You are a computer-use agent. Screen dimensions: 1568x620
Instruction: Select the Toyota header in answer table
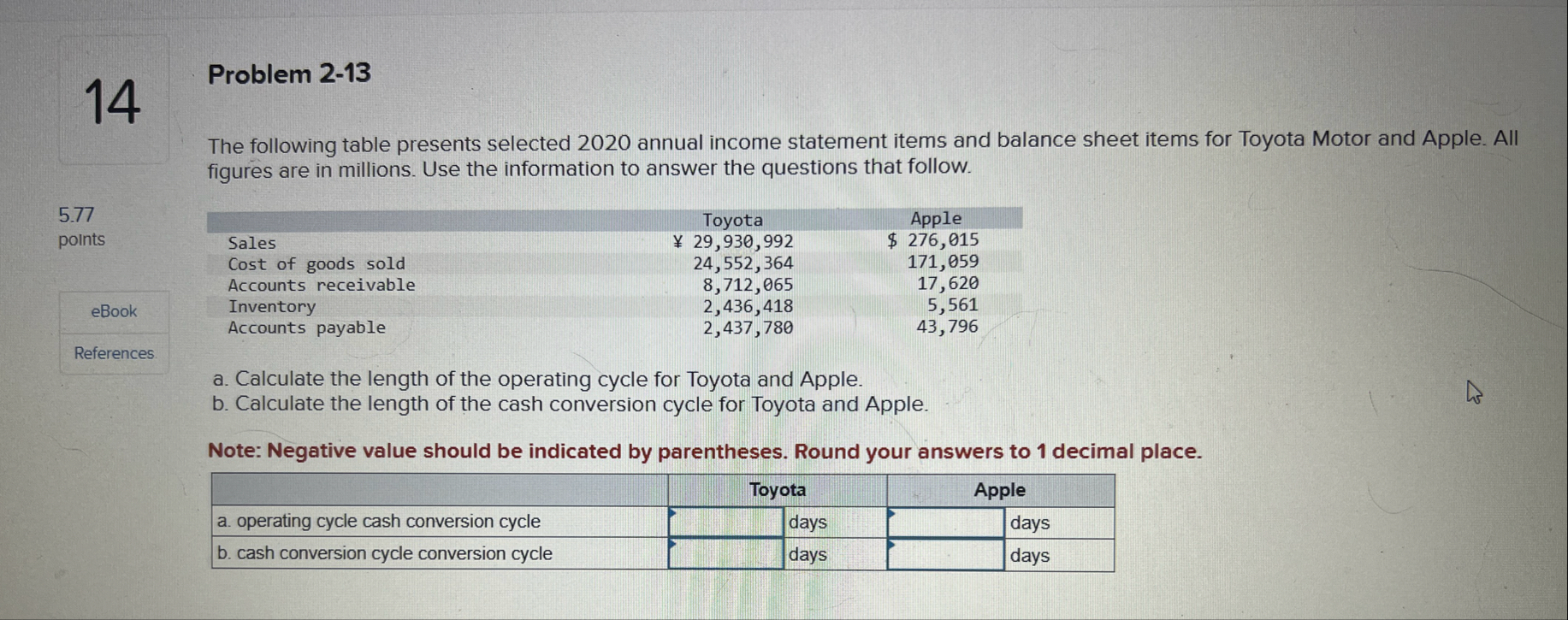pyautogui.click(x=777, y=490)
